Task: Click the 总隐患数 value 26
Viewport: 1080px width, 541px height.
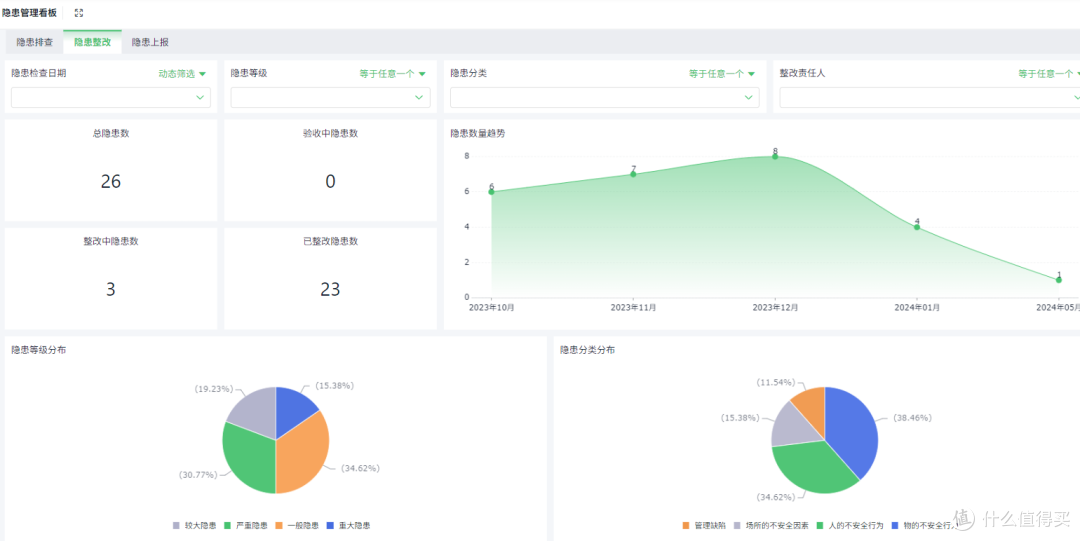Action: coord(111,181)
